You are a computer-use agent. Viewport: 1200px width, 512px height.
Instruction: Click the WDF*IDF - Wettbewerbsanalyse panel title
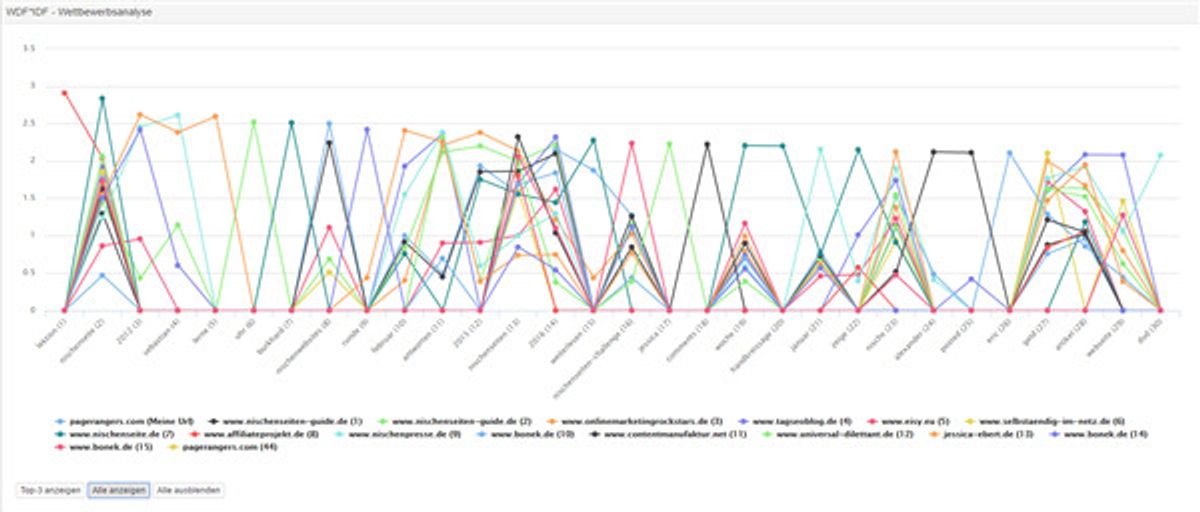80,11
